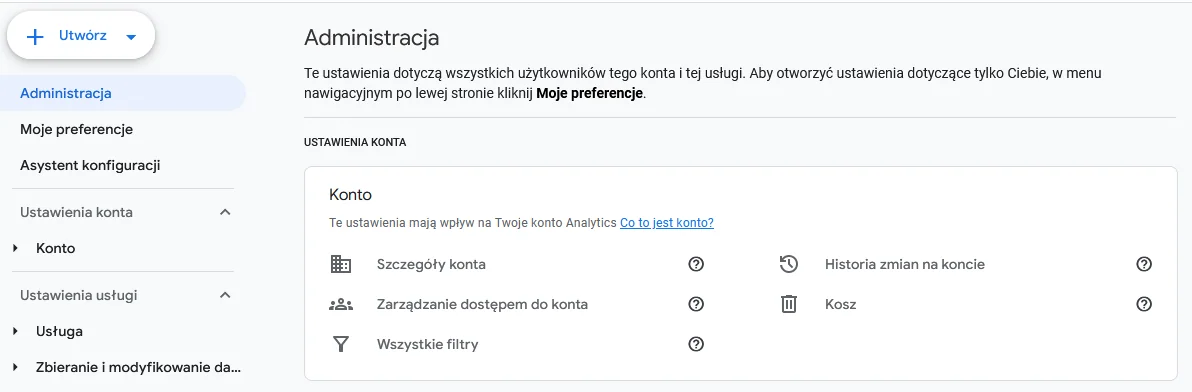Image resolution: width=1192 pixels, height=392 pixels.
Task: Open Wszystkie filtry settings
Action: pos(427,344)
